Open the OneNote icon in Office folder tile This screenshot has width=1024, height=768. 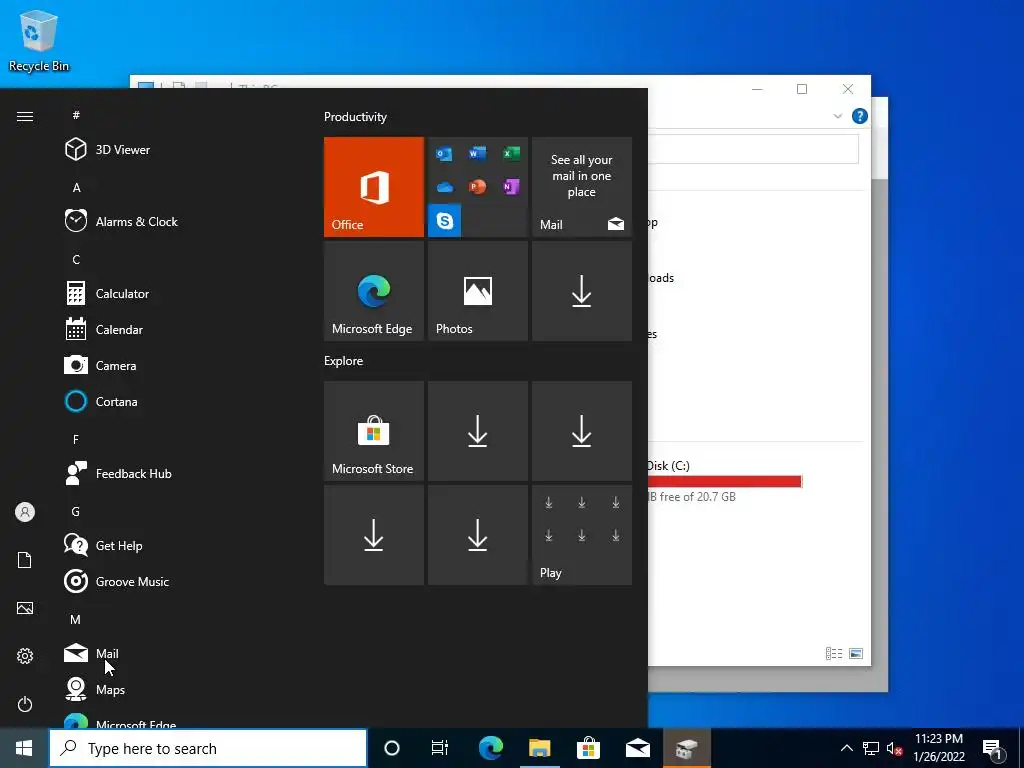pos(511,187)
